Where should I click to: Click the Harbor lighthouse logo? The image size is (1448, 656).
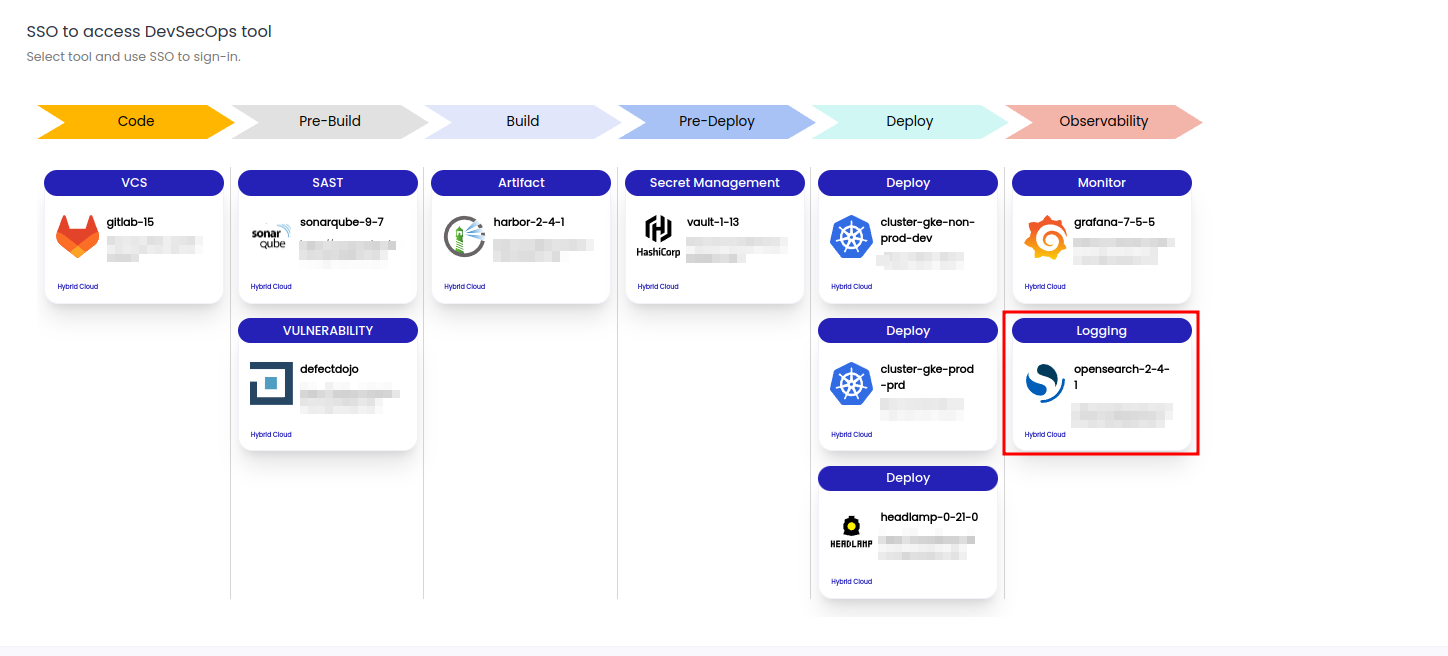[x=464, y=236]
